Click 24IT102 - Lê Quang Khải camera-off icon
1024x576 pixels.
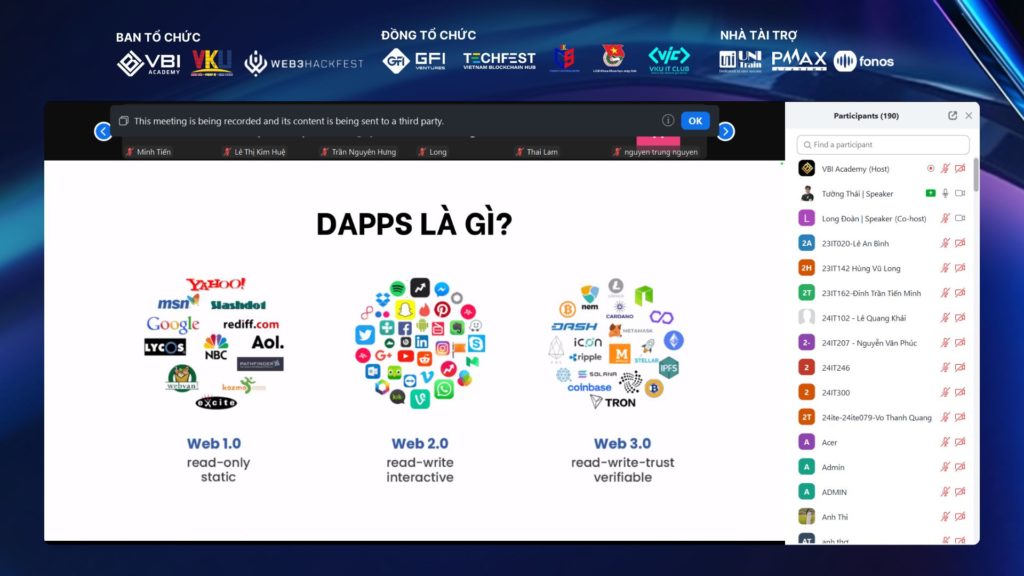[960, 317]
